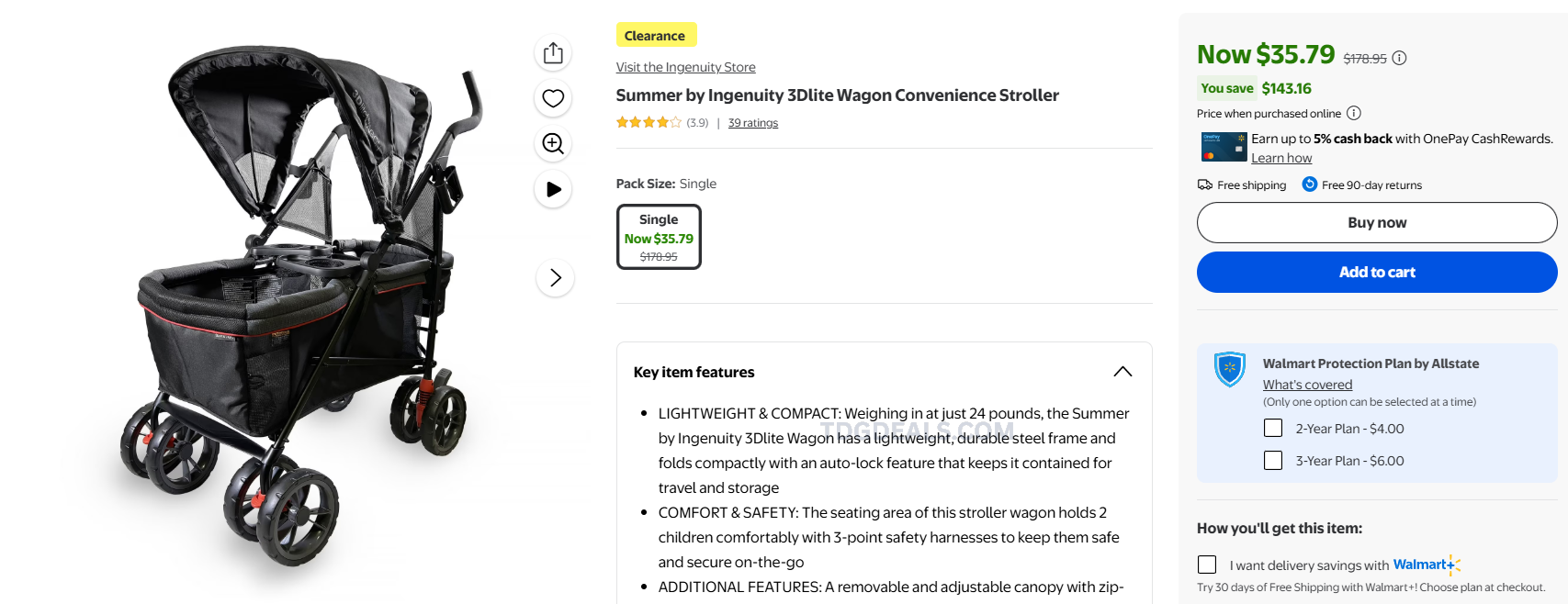This screenshot has width=1568, height=604.
Task: Open the 'What's covered' link
Action: [1307, 385]
